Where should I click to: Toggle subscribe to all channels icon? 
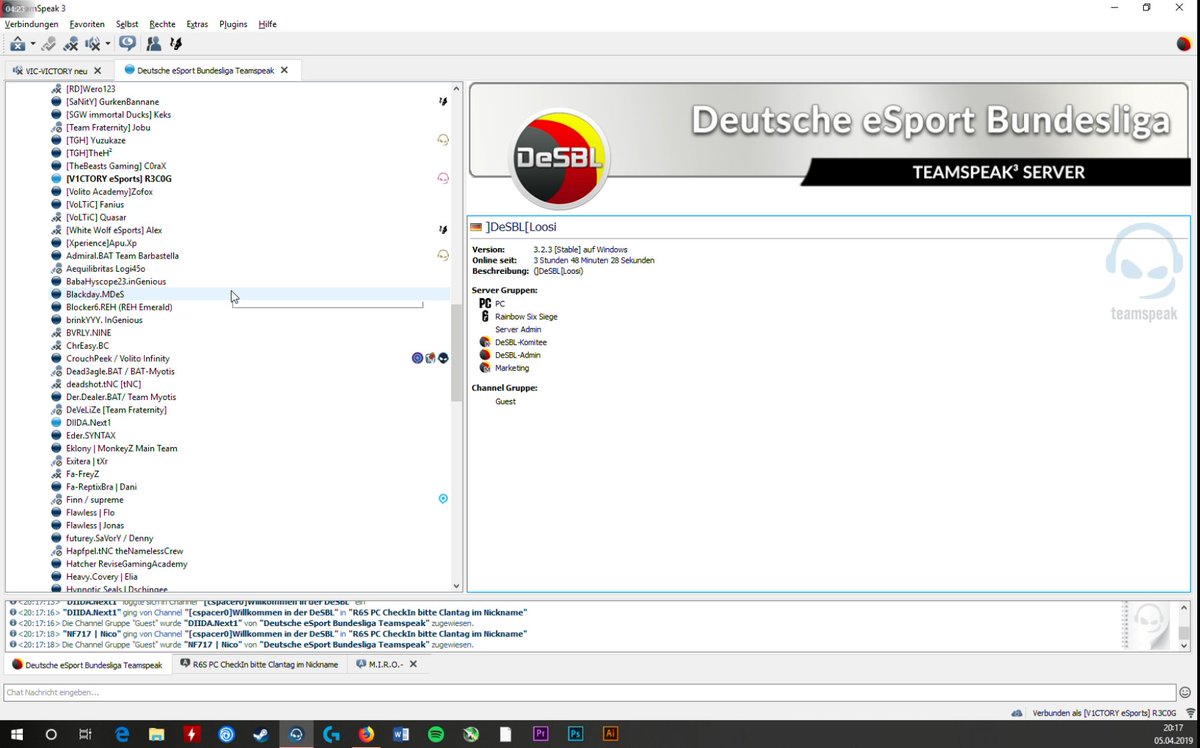click(x=127, y=43)
